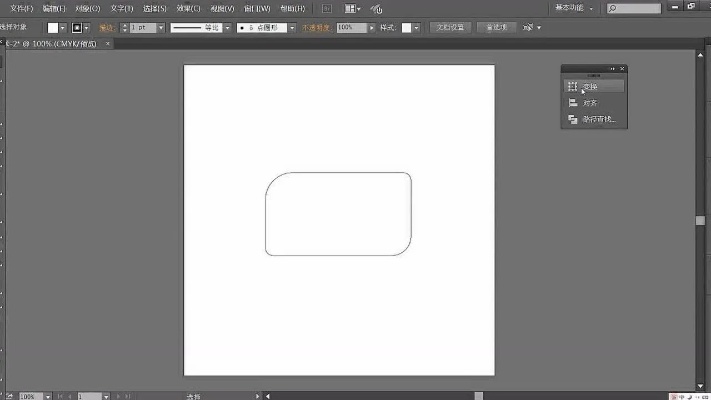Click the orange 不透明度 opacity label link
The image size is (711, 400).
click(316, 28)
